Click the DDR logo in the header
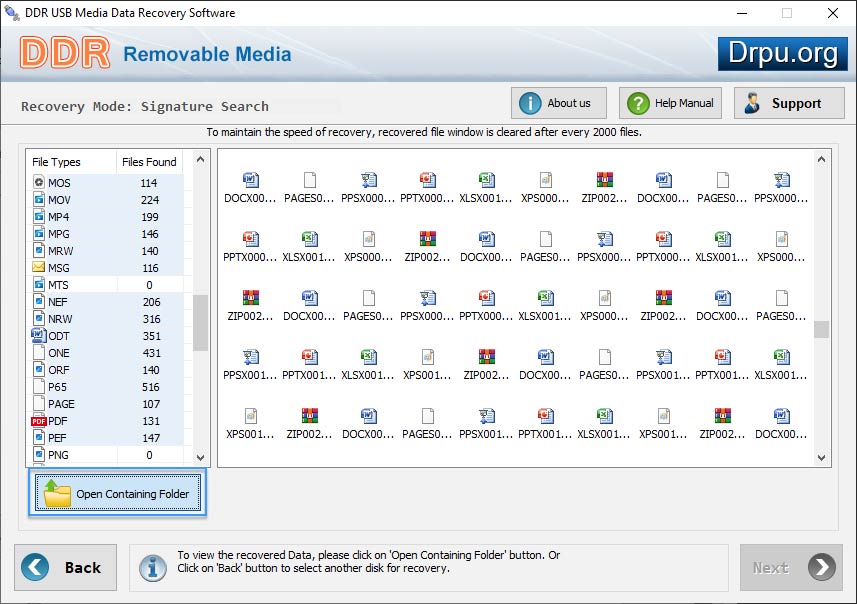Viewport: 857px width, 604px height. tap(64, 53)
